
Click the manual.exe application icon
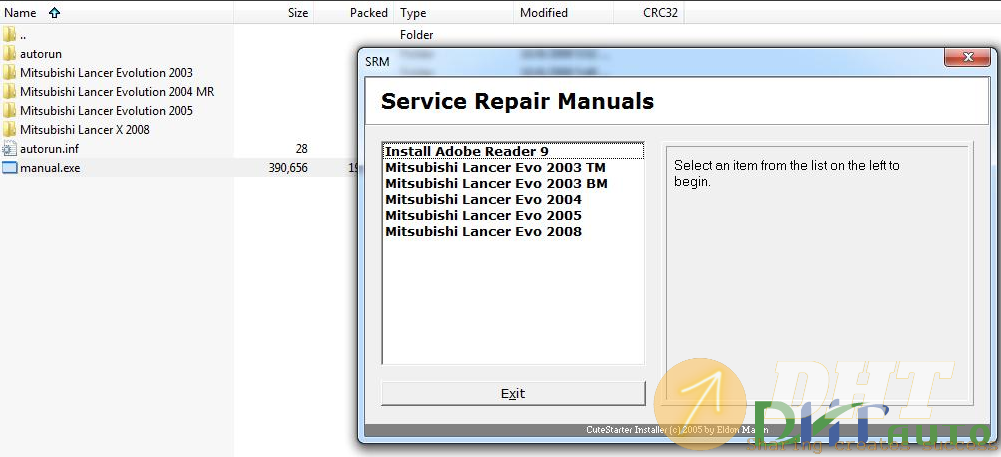tap(9, 168)
